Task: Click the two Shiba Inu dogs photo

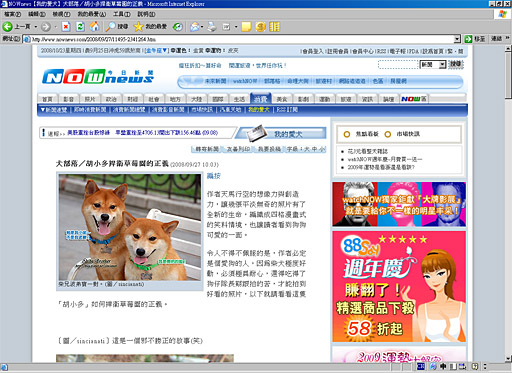Action: tap(130, 227)
